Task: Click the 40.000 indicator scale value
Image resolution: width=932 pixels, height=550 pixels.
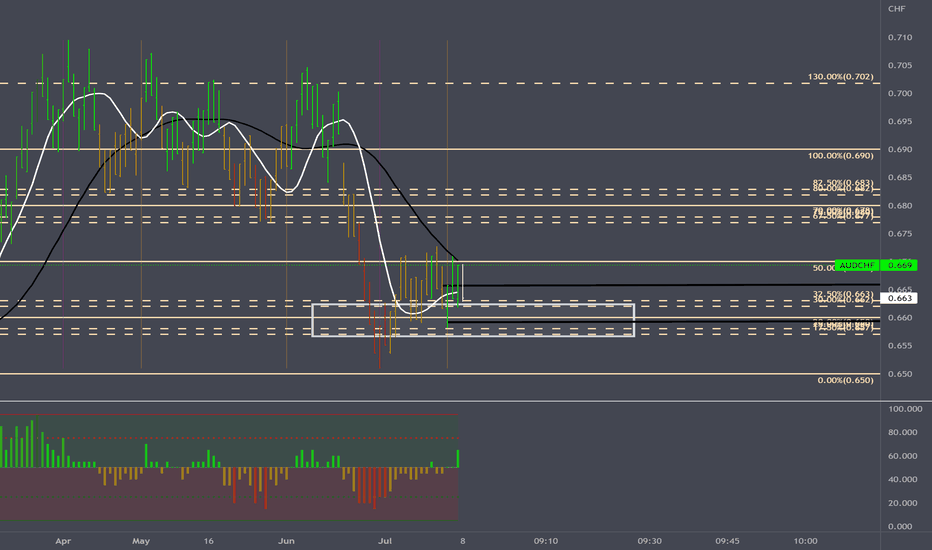Action: tap(903, 479)
